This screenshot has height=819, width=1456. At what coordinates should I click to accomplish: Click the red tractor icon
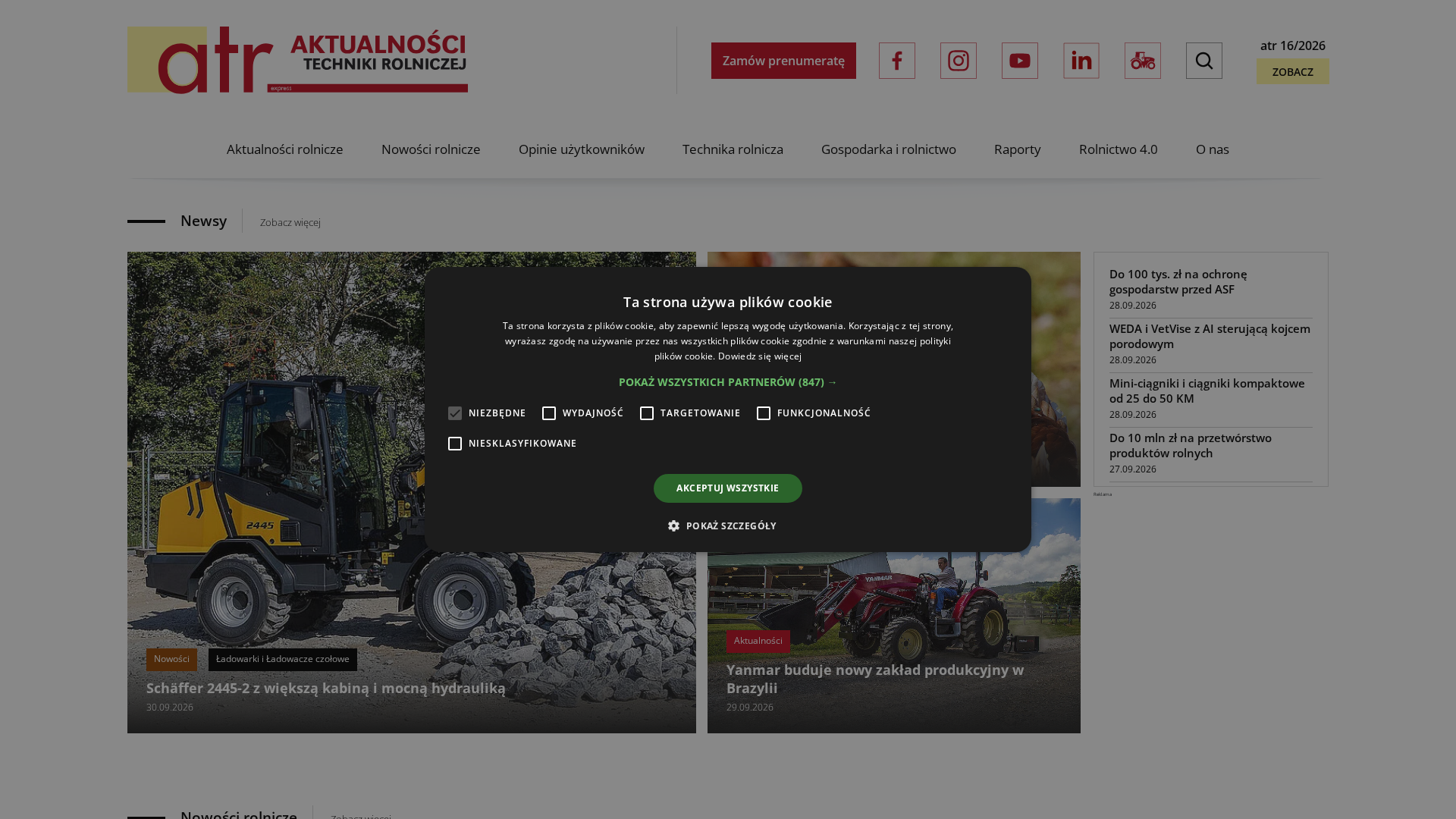pos(1143,61)
